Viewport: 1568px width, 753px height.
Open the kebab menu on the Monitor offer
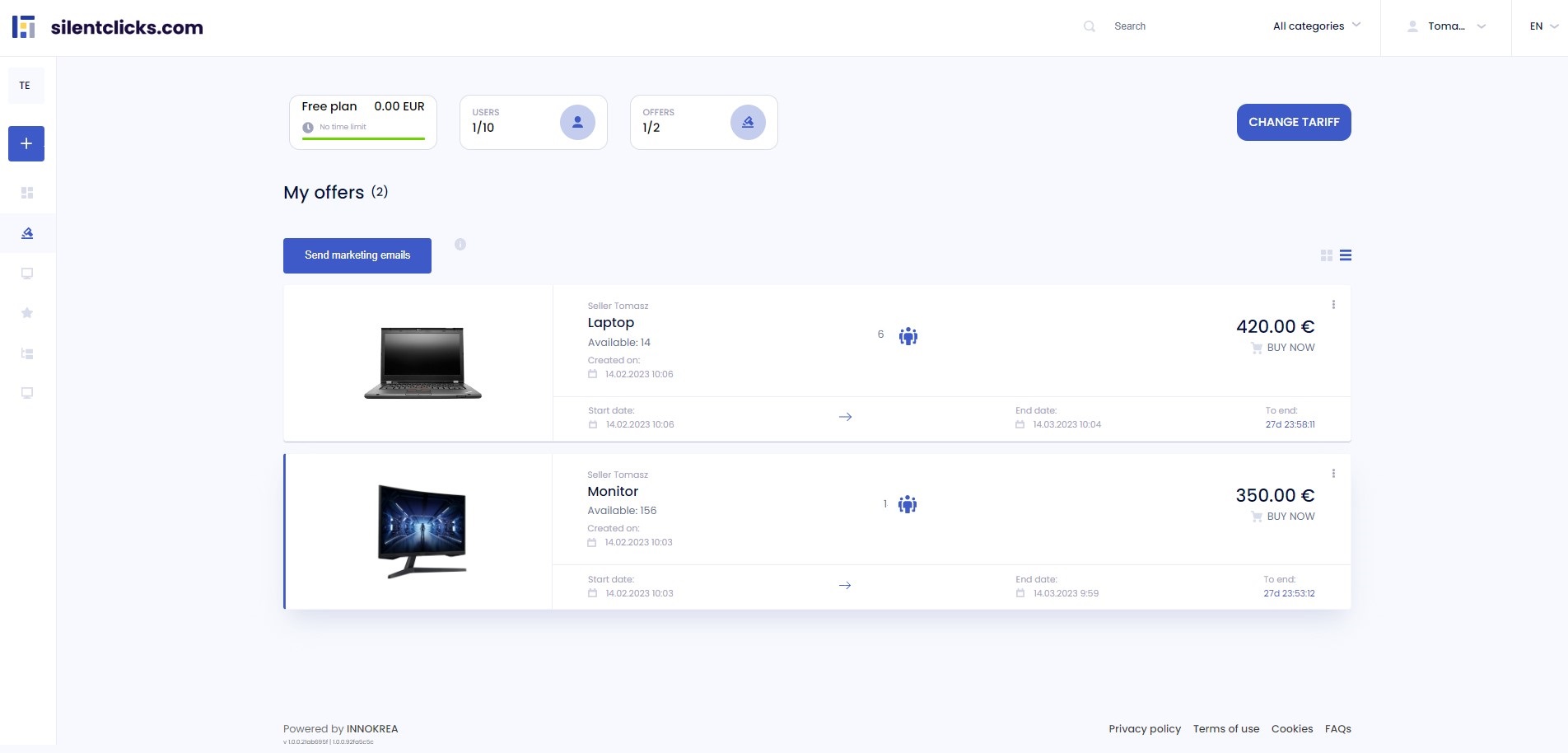[1333, 473]
